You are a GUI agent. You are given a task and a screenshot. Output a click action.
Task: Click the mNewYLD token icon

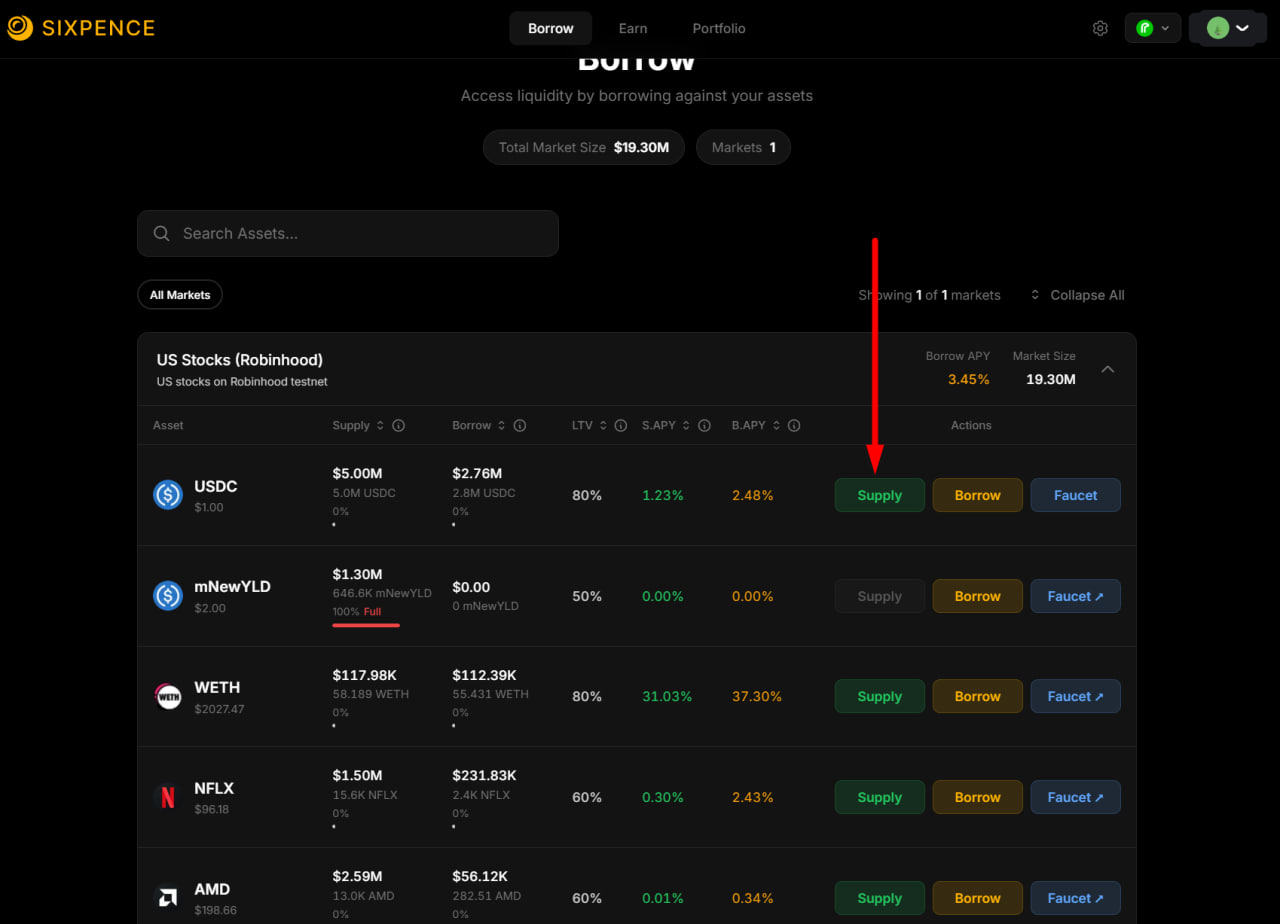coord(168,596)
